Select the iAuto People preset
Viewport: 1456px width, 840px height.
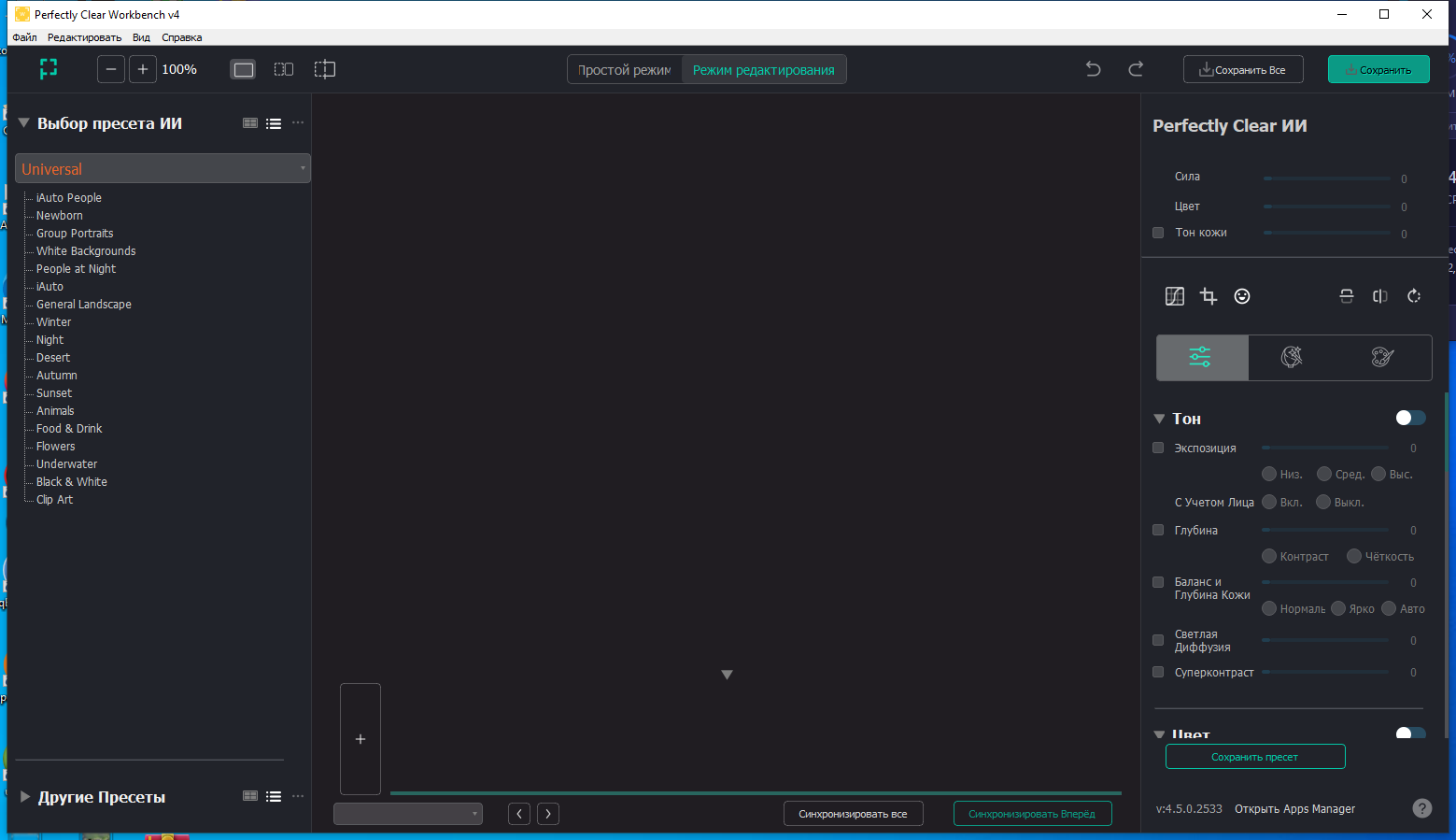(69, 197)
